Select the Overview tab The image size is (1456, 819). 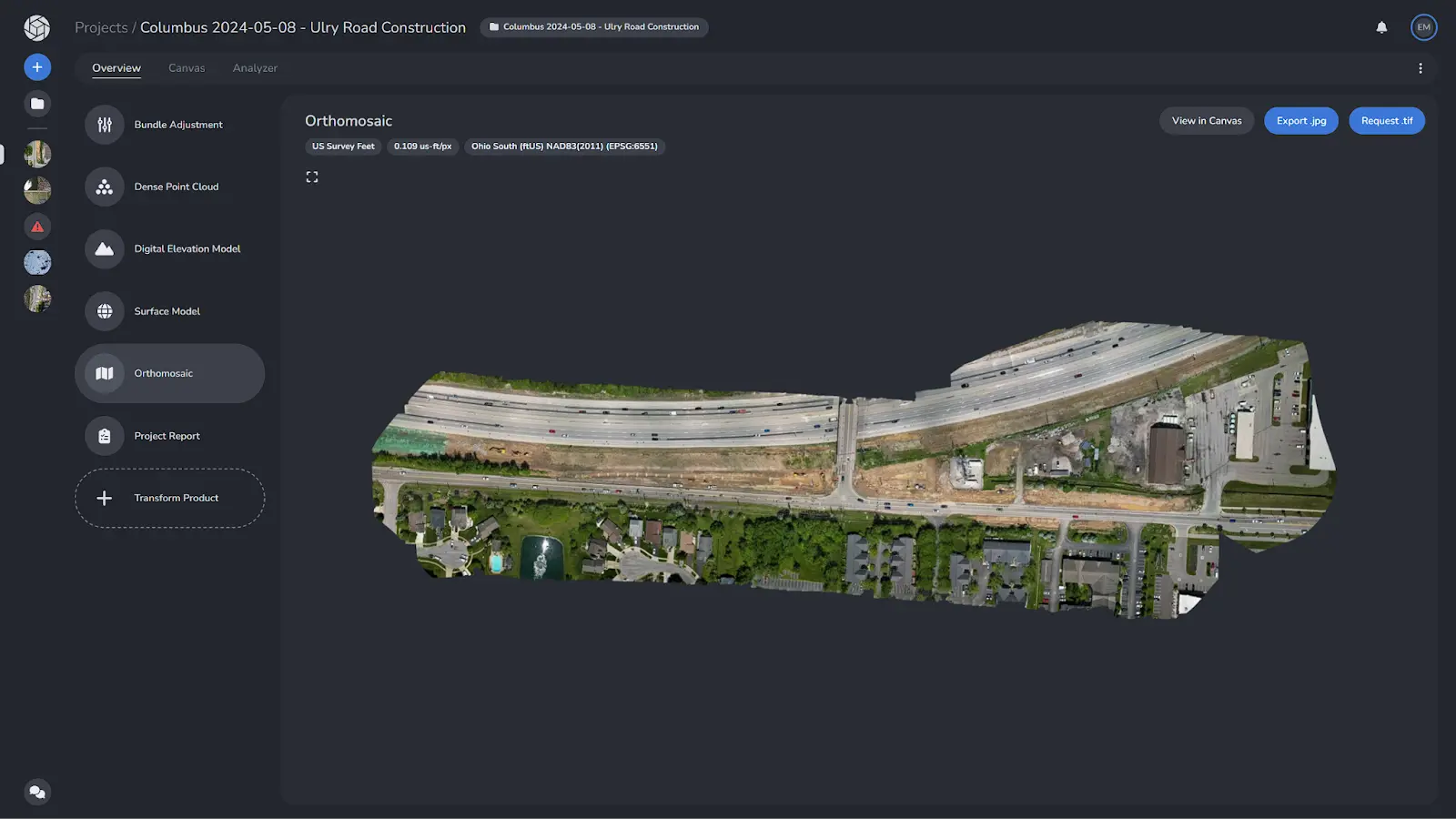[116, 68]
